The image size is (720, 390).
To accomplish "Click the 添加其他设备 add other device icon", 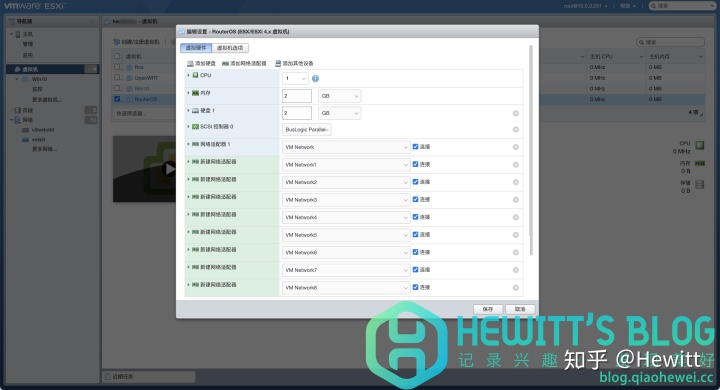I will (278, 63).
